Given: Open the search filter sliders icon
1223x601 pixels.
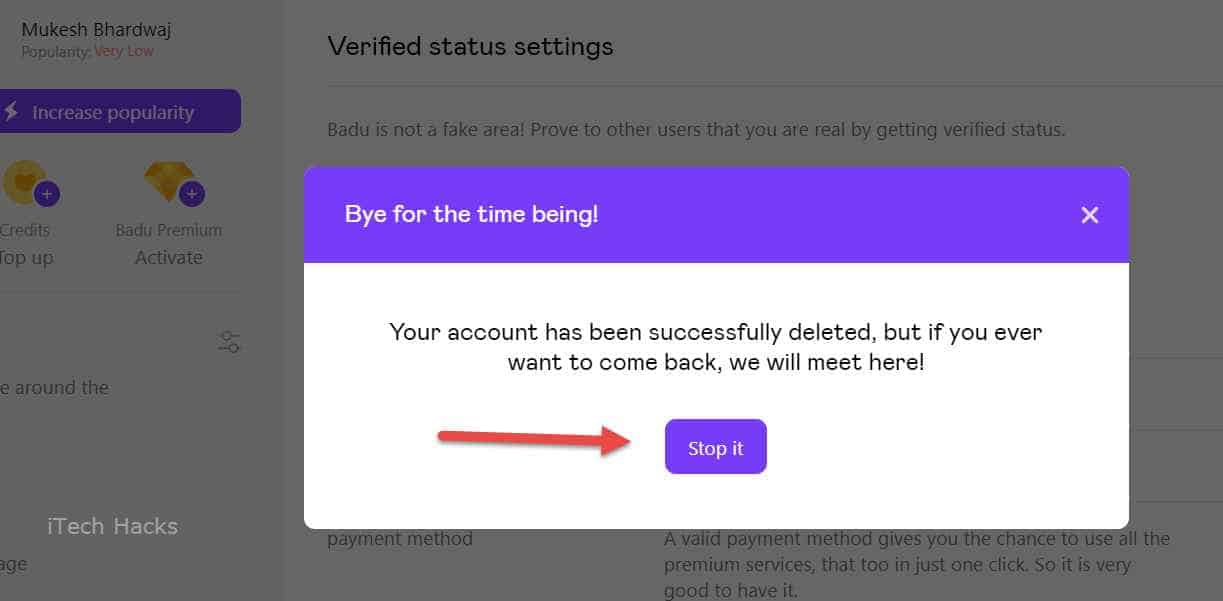Looking at the screenshot, I should (229, 342).
